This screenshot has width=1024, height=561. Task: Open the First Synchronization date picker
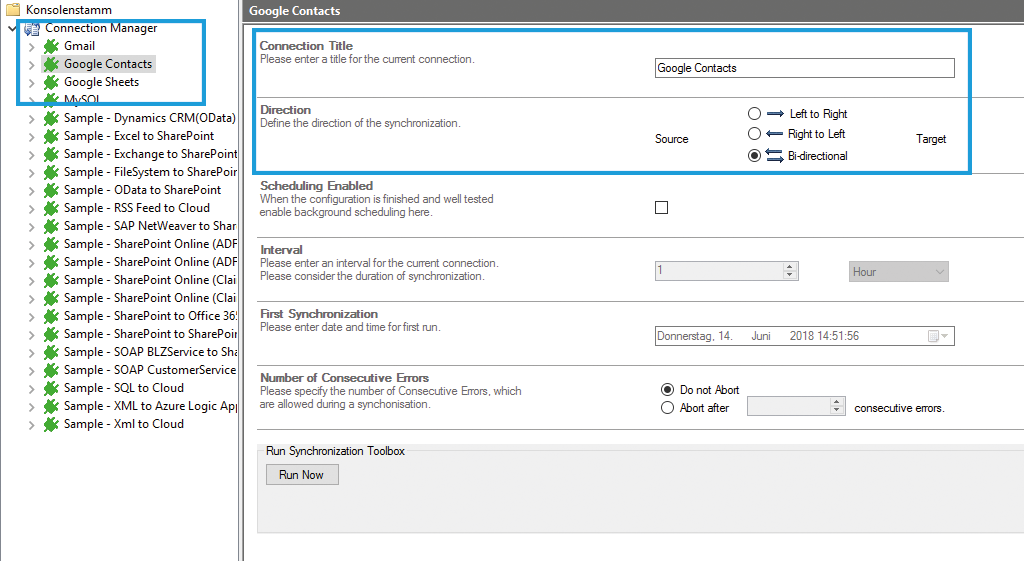pyautogui.click(x=938, y=336)
